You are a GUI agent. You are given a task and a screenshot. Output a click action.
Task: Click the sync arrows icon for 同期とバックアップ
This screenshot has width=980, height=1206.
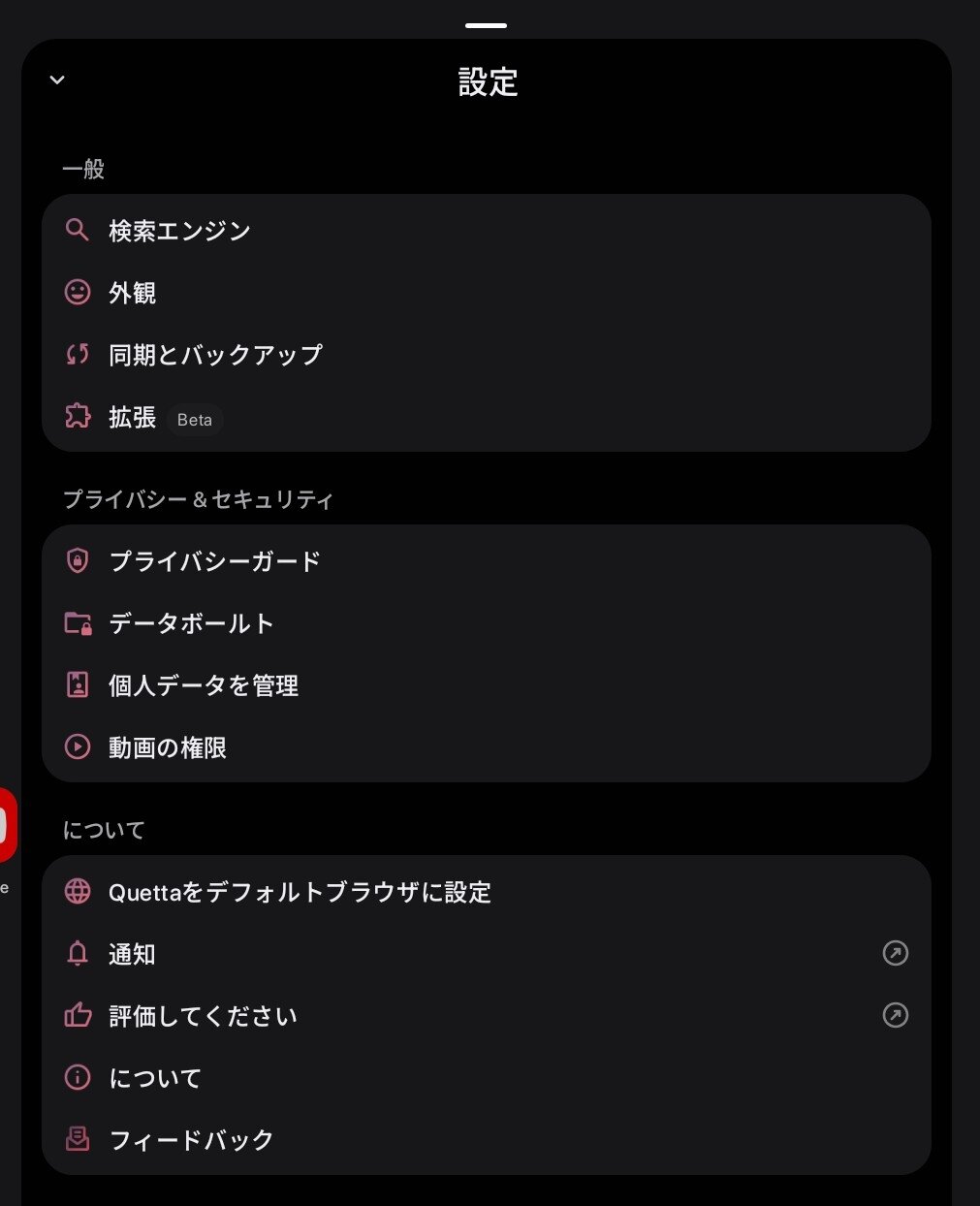[78, 354]
